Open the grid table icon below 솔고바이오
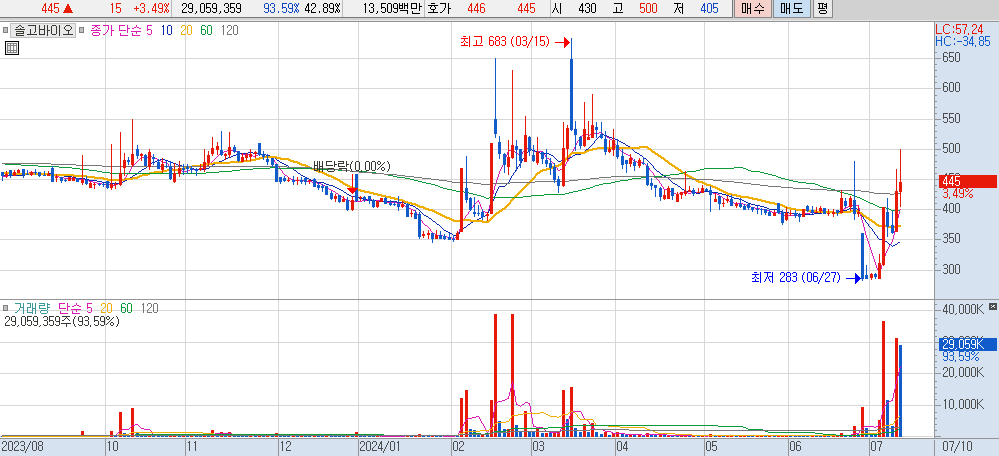This screenshot has width=999, height=456. [x=11, y=48]
